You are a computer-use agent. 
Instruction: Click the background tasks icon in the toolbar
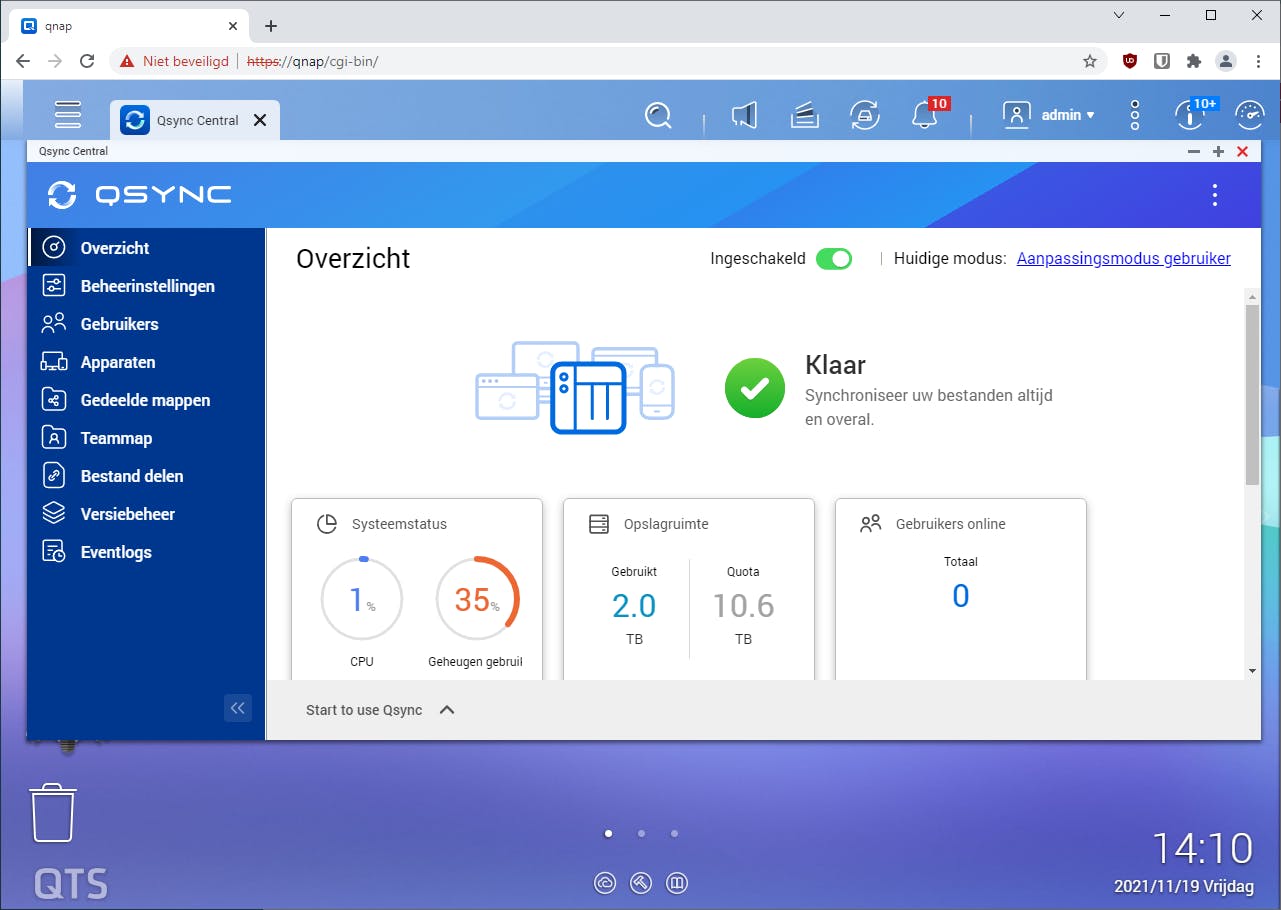point(865,116)
